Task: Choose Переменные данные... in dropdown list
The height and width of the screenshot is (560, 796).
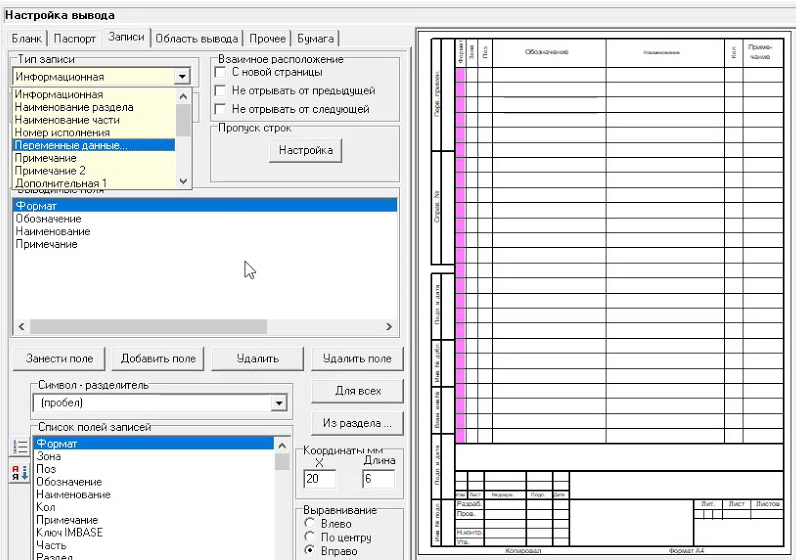Action: pyautogui.click(x=94, y=145)
